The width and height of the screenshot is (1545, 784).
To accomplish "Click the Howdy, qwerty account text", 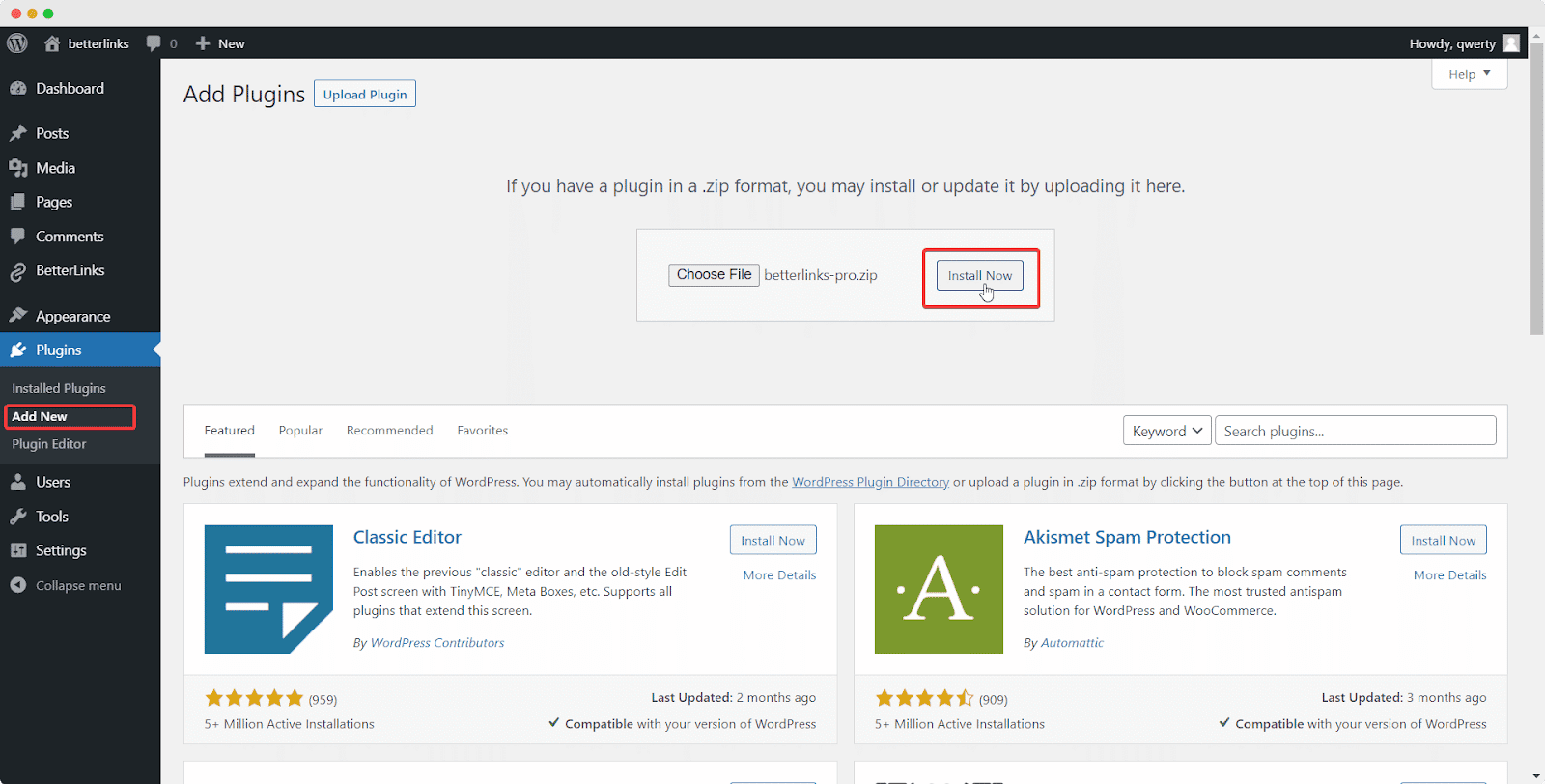I will [1452, 43].
